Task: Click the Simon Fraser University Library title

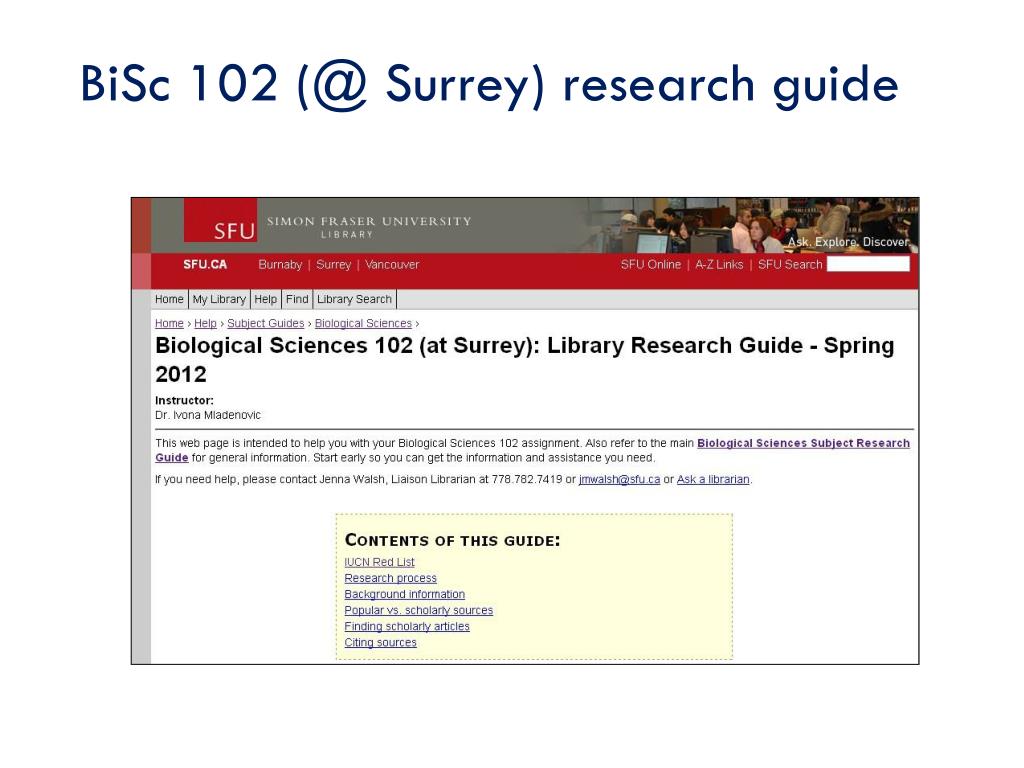Action: 369,226
